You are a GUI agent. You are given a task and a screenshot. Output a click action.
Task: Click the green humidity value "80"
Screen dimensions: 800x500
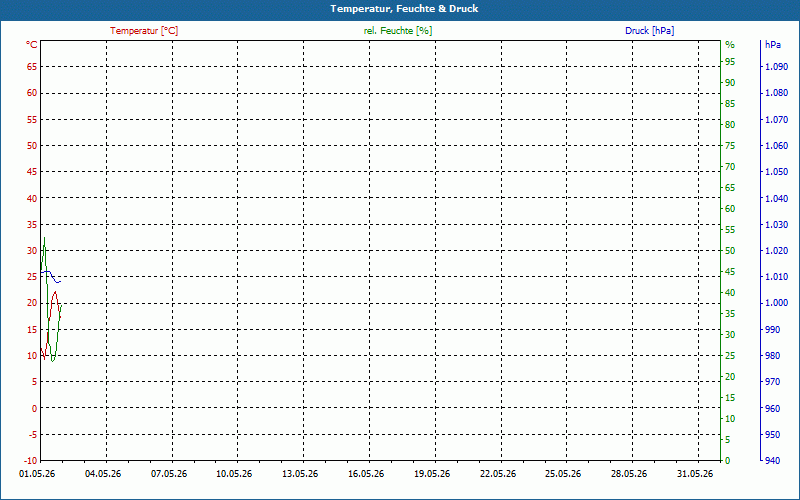[x=730, y=124]
